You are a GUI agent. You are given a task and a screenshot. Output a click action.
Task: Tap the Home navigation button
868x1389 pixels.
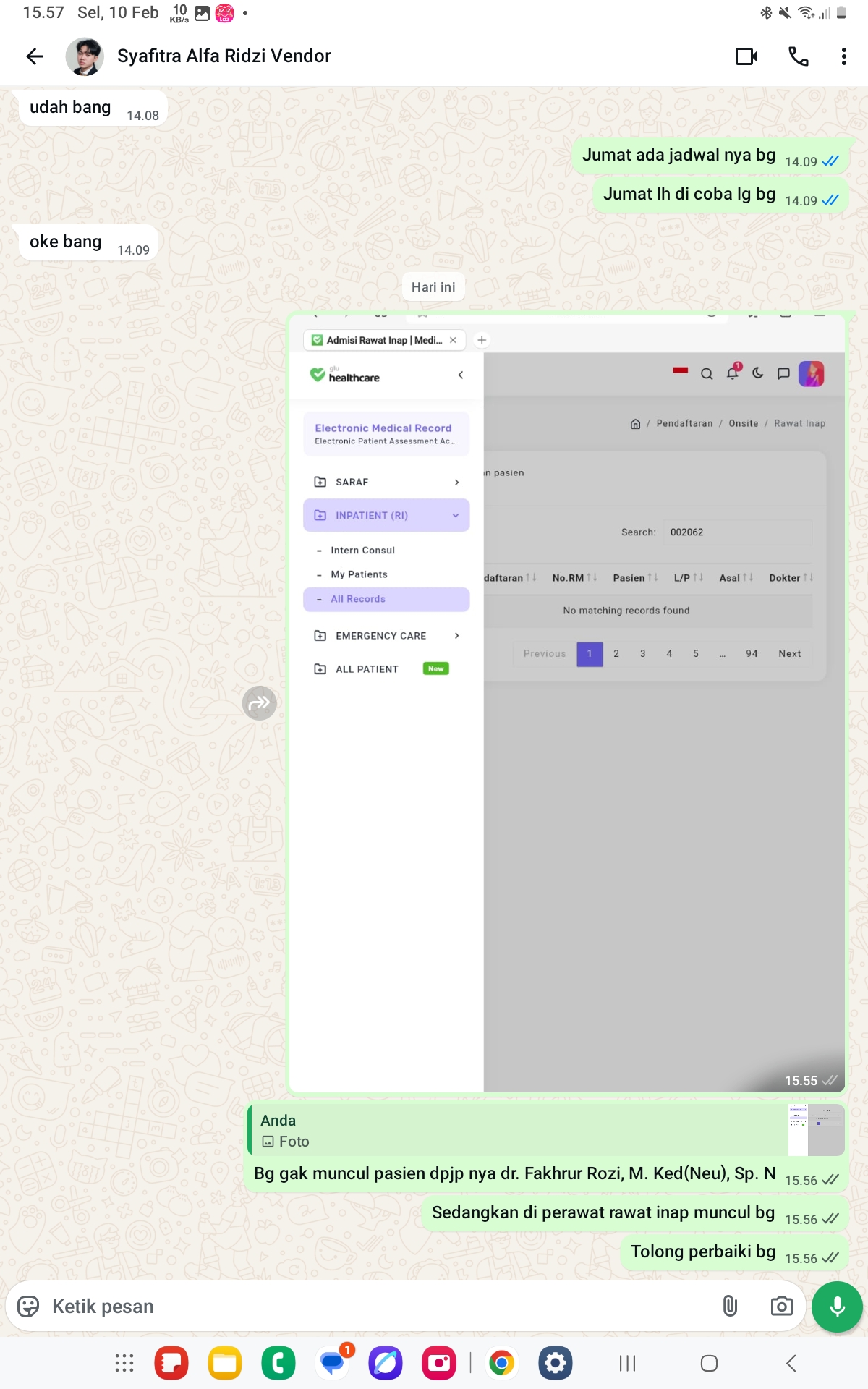(709, 1364)
